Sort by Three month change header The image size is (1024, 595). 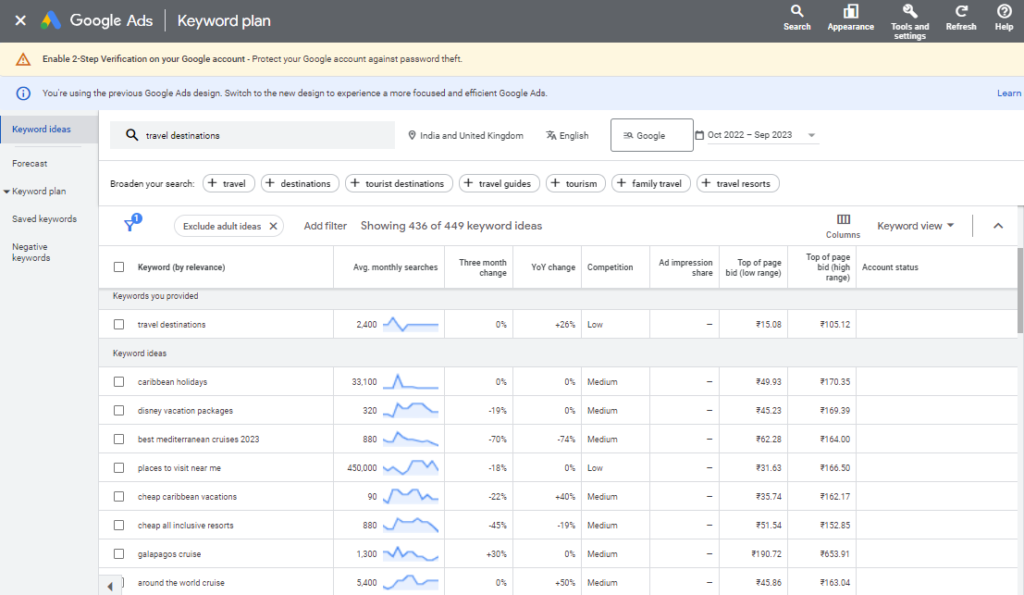[x=482, y=267]
